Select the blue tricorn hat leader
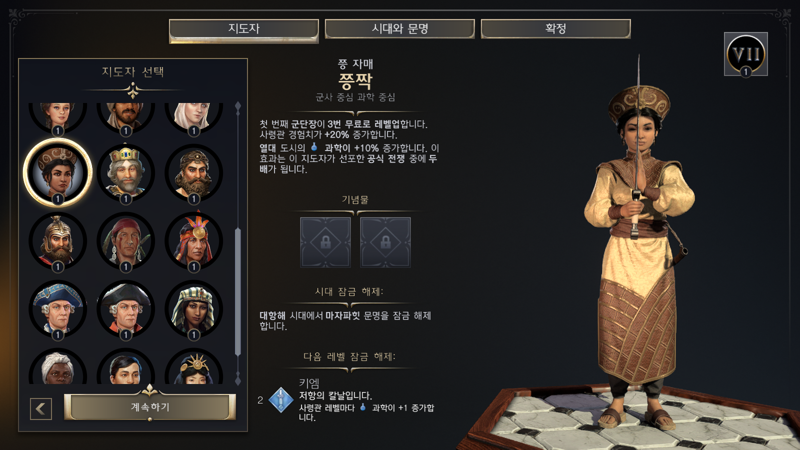 coord(58,309)
